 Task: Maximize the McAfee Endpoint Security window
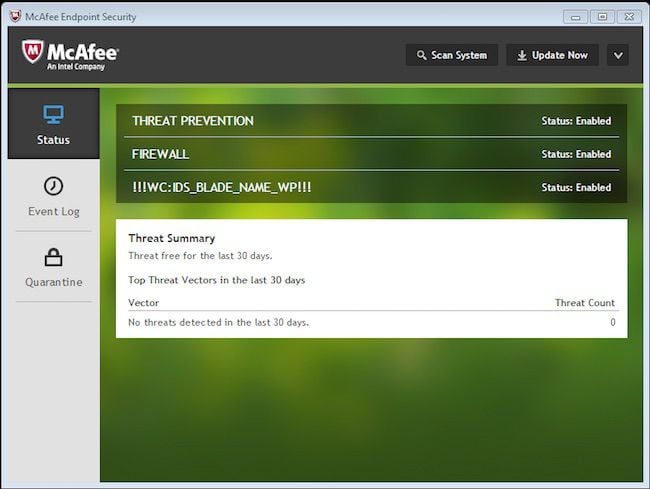pyautogui.click(x=602, y=17)
